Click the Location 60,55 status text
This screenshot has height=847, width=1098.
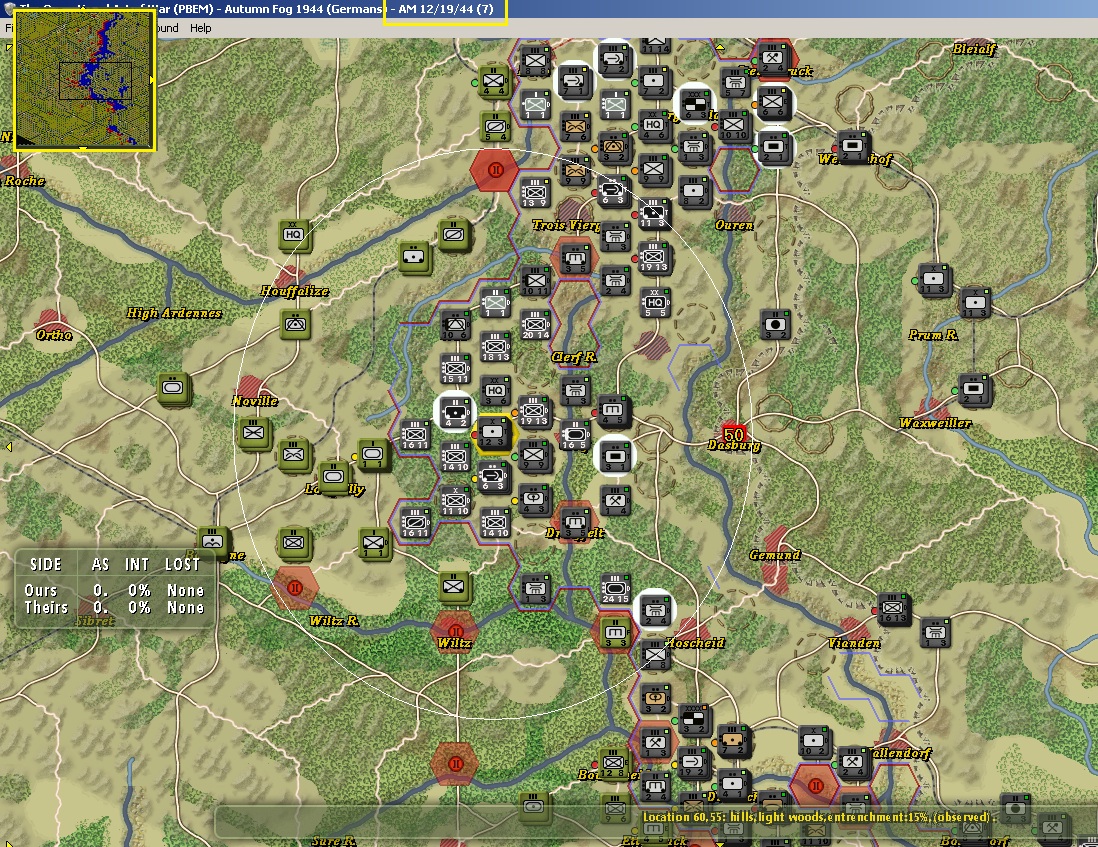pos(817,817)
